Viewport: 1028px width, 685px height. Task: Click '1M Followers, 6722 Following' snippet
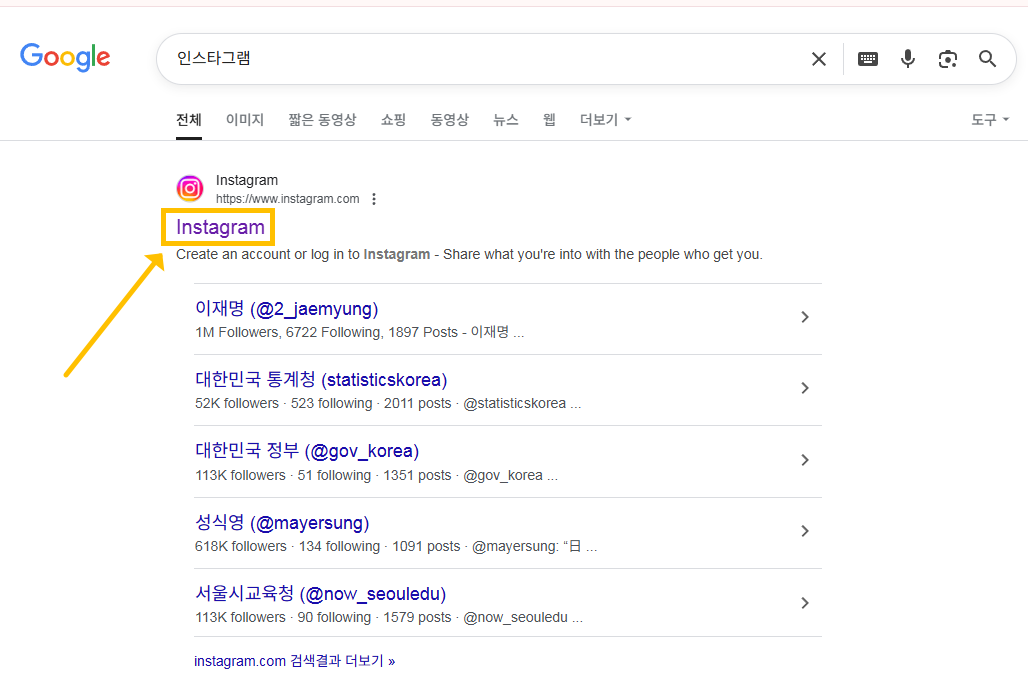click(x=359, y=332)
